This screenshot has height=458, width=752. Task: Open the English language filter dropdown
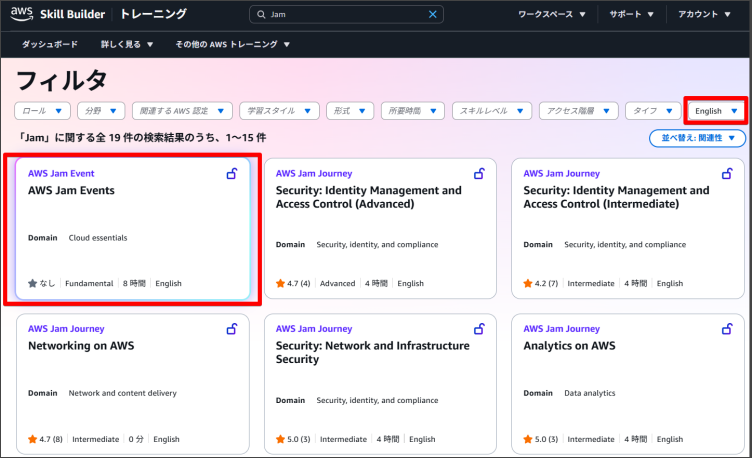coord(716,111)
